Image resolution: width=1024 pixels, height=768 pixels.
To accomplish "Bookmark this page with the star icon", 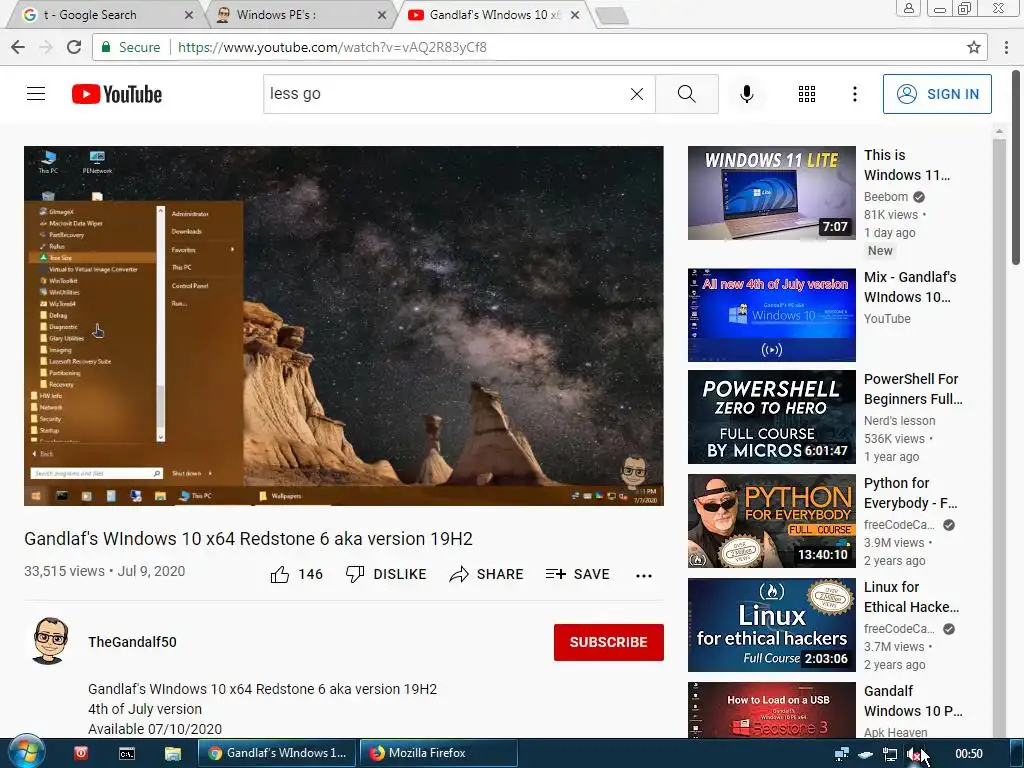I will pos(974,47).
